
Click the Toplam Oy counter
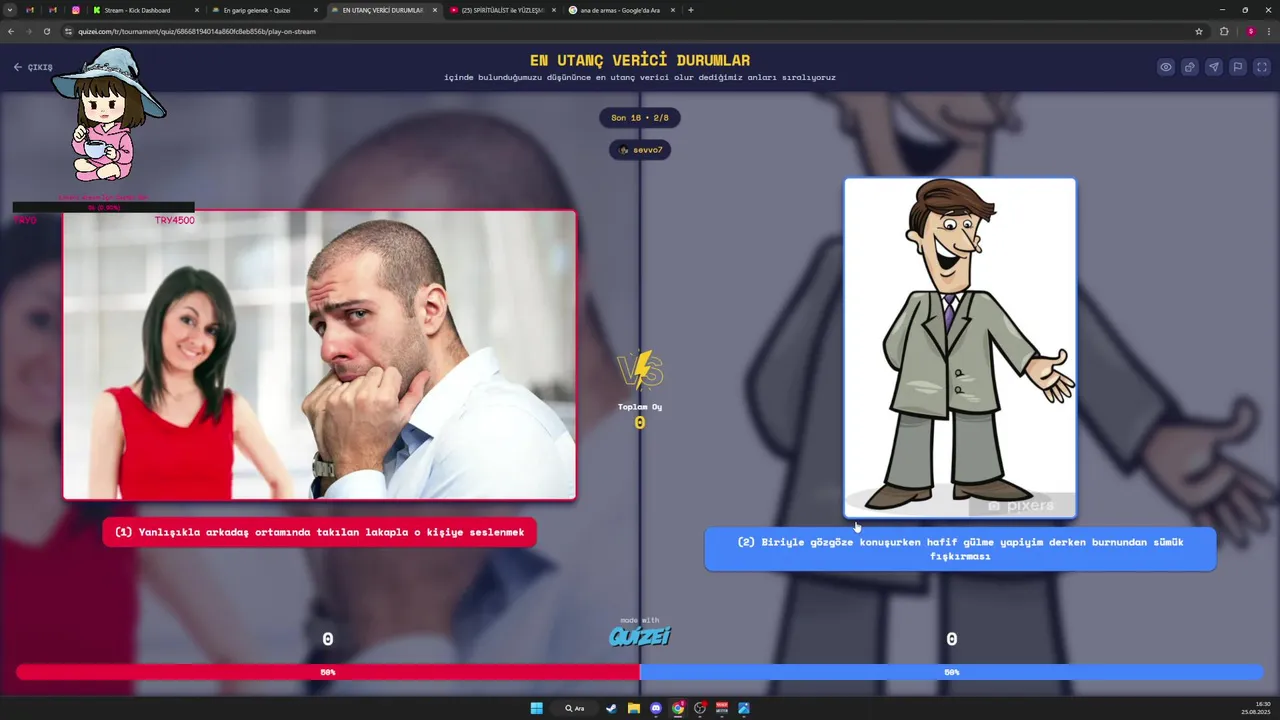tap(640, 416)
